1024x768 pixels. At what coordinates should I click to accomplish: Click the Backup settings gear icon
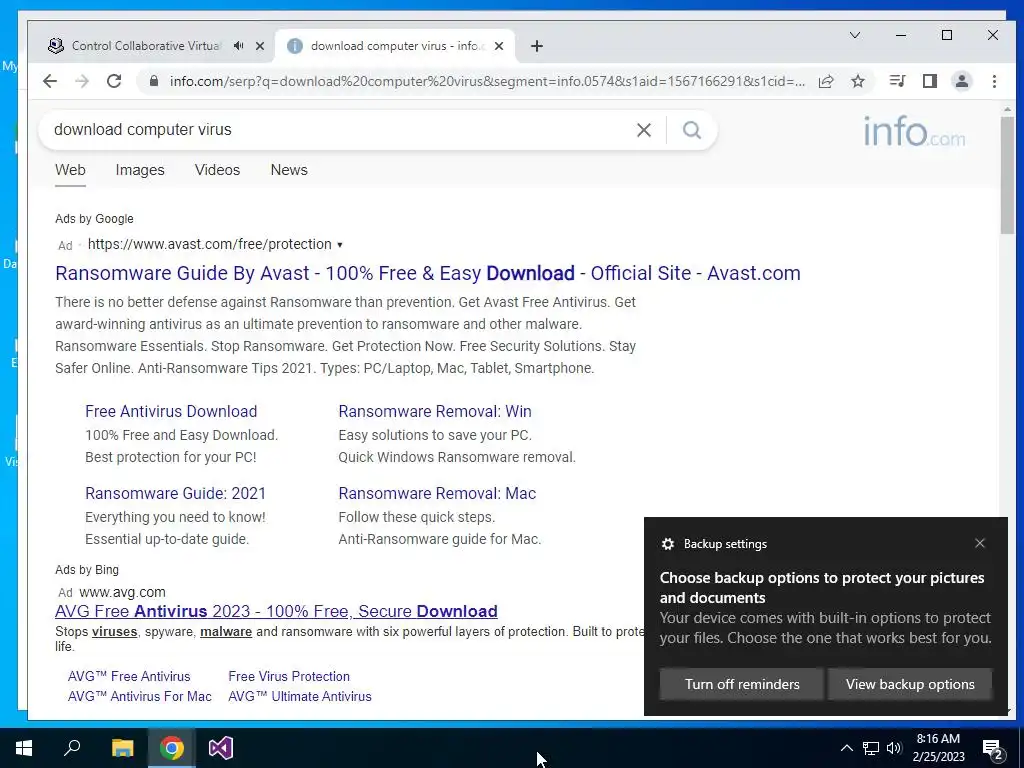click(x=667, y=544)
